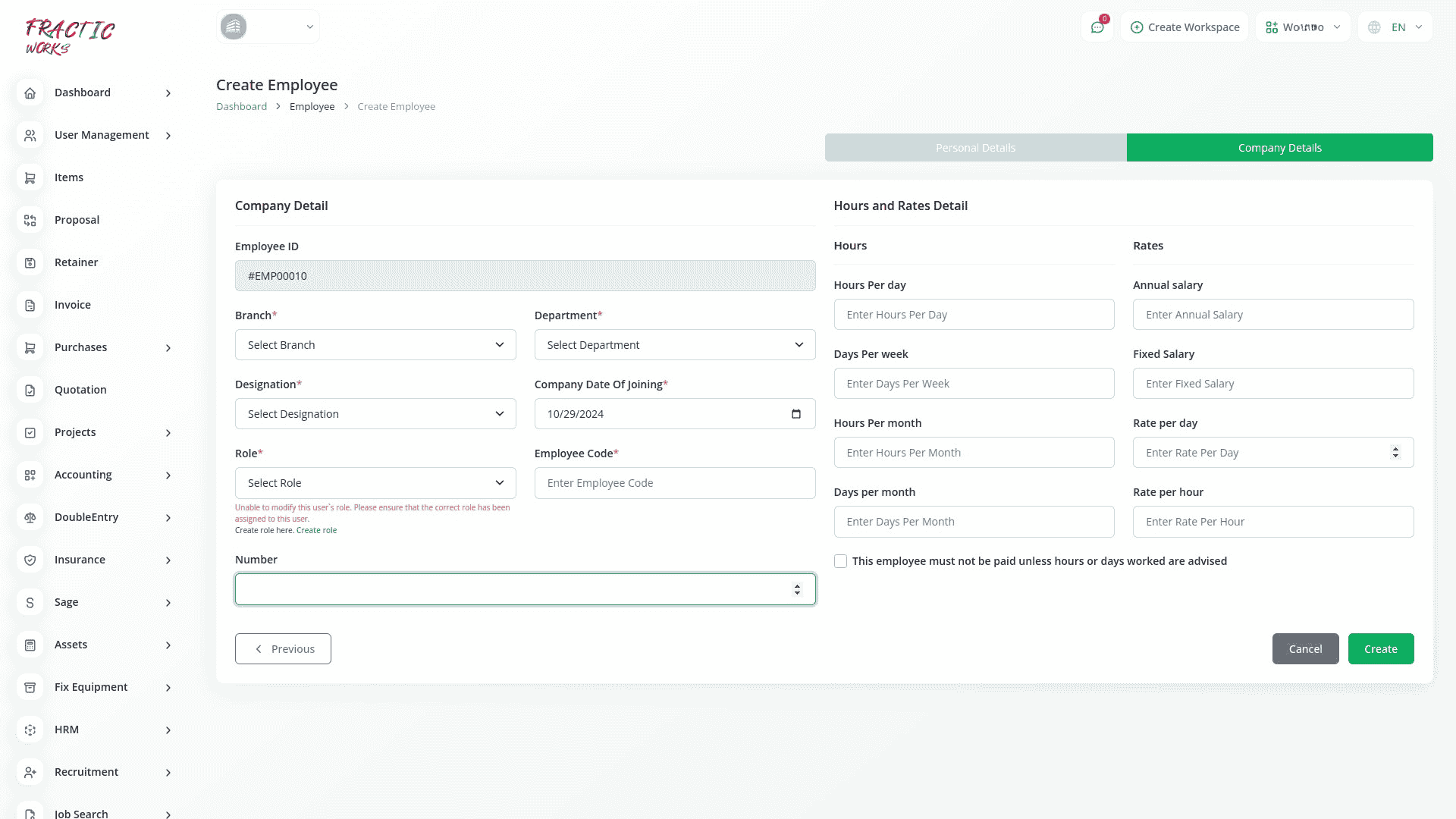Click the Sage icon in sidebar

coord(30,602)
